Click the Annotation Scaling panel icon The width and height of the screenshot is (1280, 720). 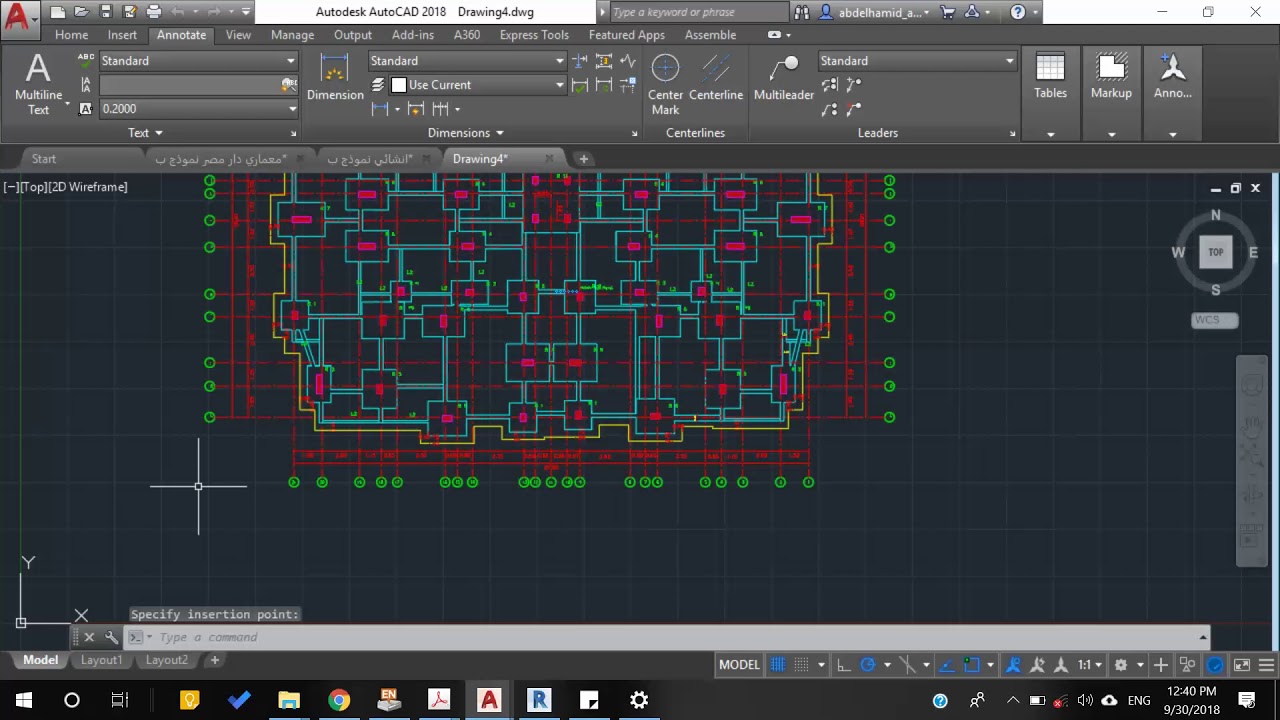pos(1173,77)
